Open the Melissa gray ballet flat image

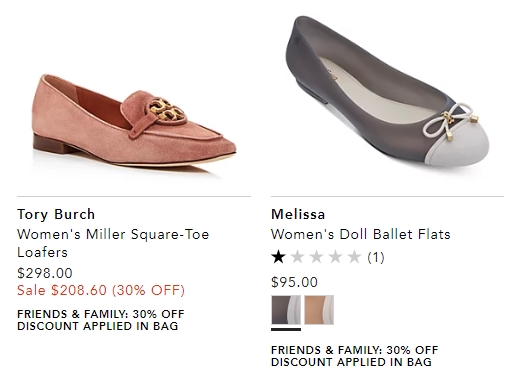click(x=387, y=94)
